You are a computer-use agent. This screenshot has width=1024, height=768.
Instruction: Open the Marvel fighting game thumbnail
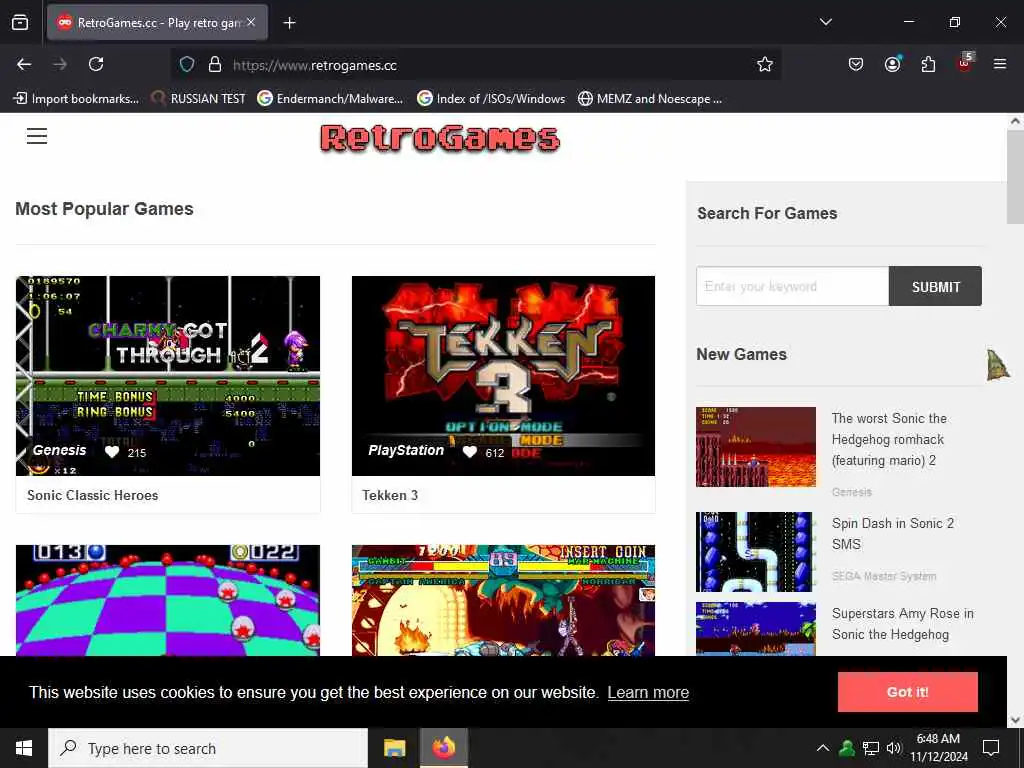[x=503, y=600]
